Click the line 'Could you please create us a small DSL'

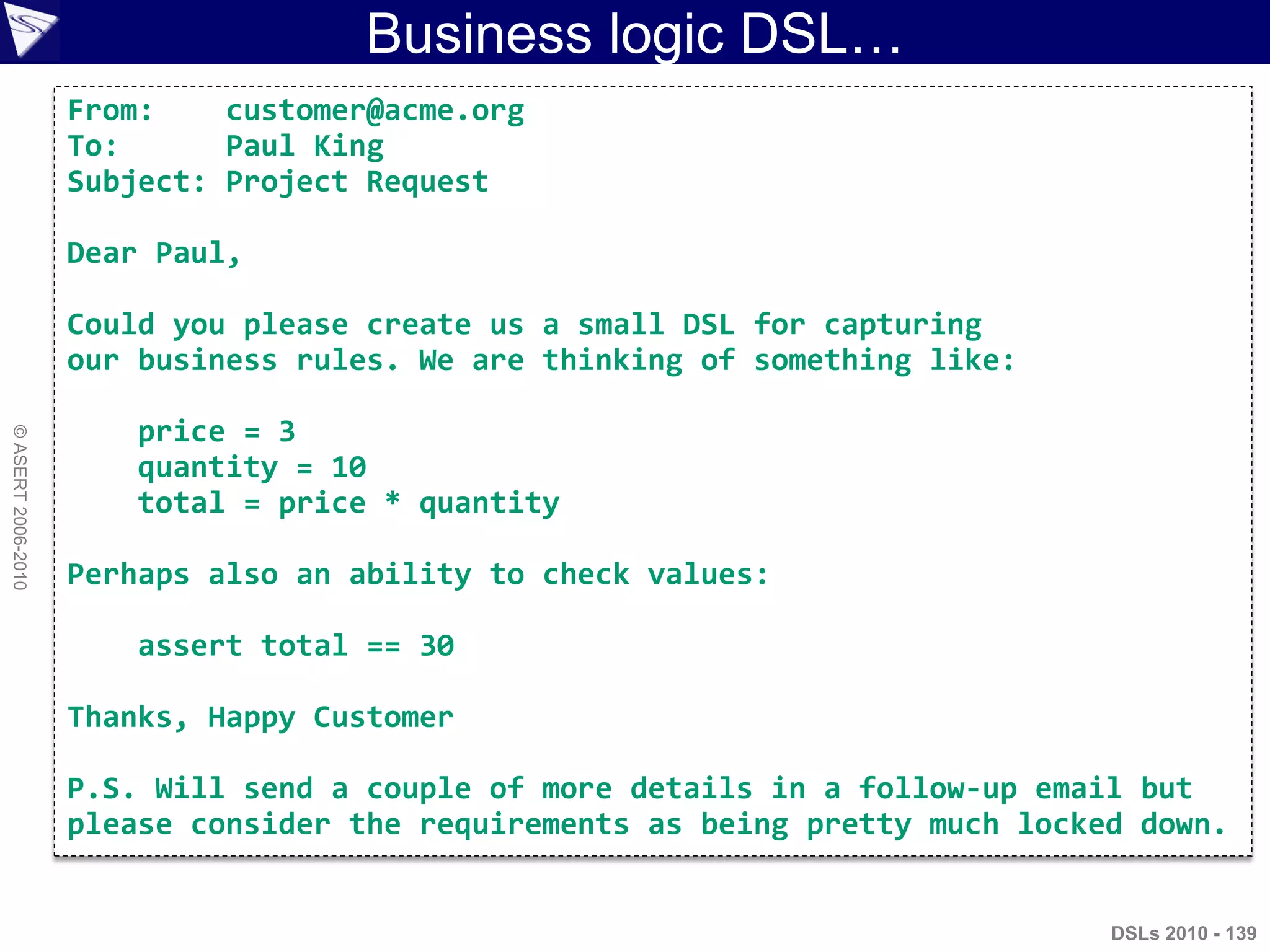pyautogui.click(x=525, y=325)
